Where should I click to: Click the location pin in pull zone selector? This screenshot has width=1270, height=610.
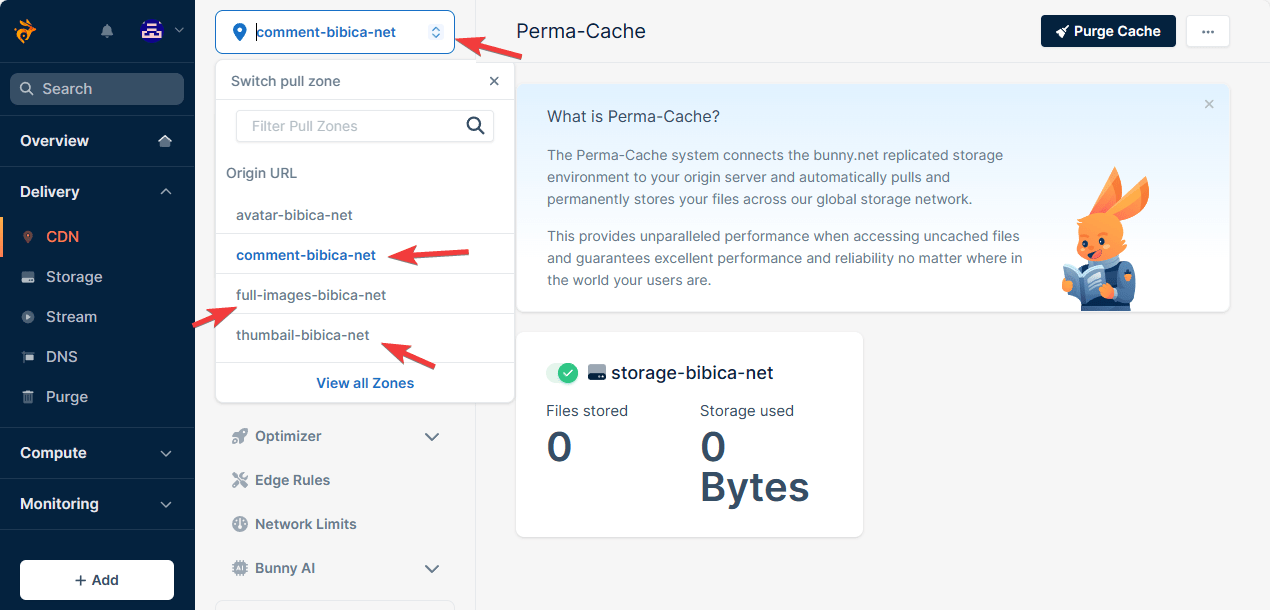239,32
